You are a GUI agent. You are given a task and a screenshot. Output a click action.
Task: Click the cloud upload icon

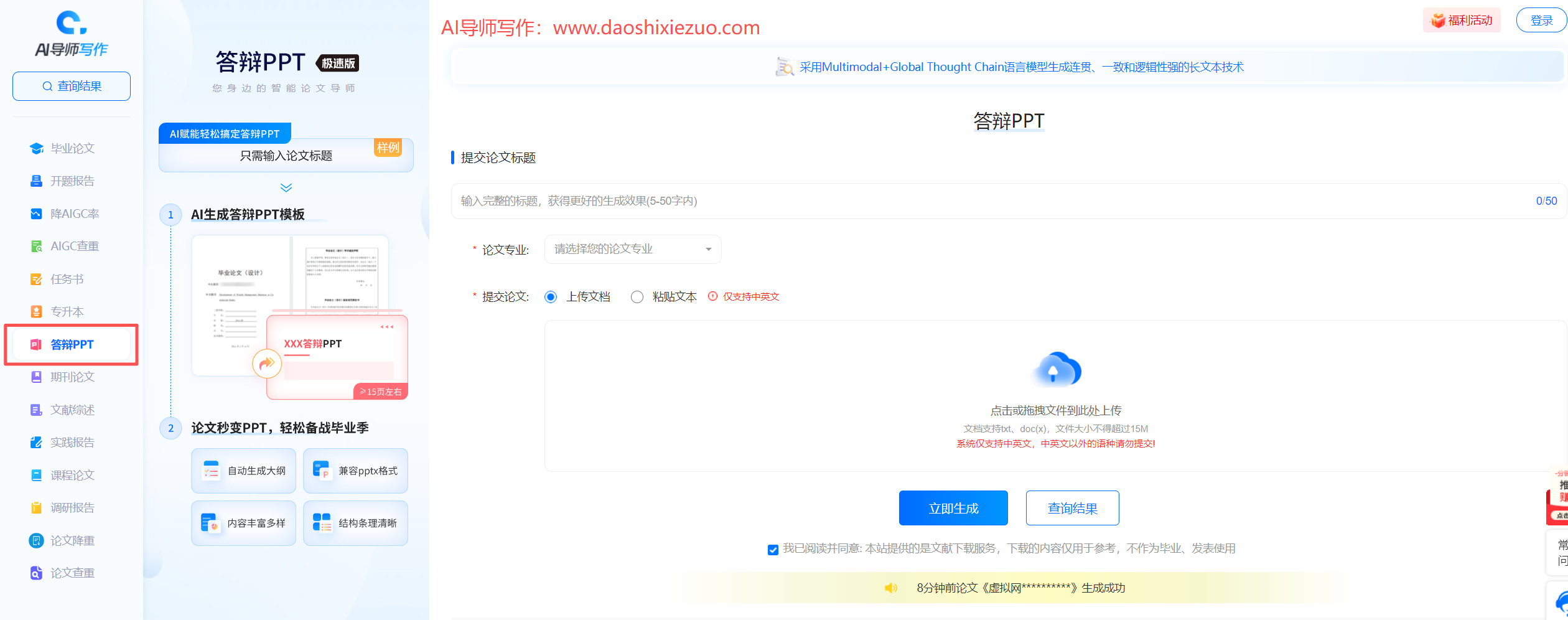tap(1056, 370)
